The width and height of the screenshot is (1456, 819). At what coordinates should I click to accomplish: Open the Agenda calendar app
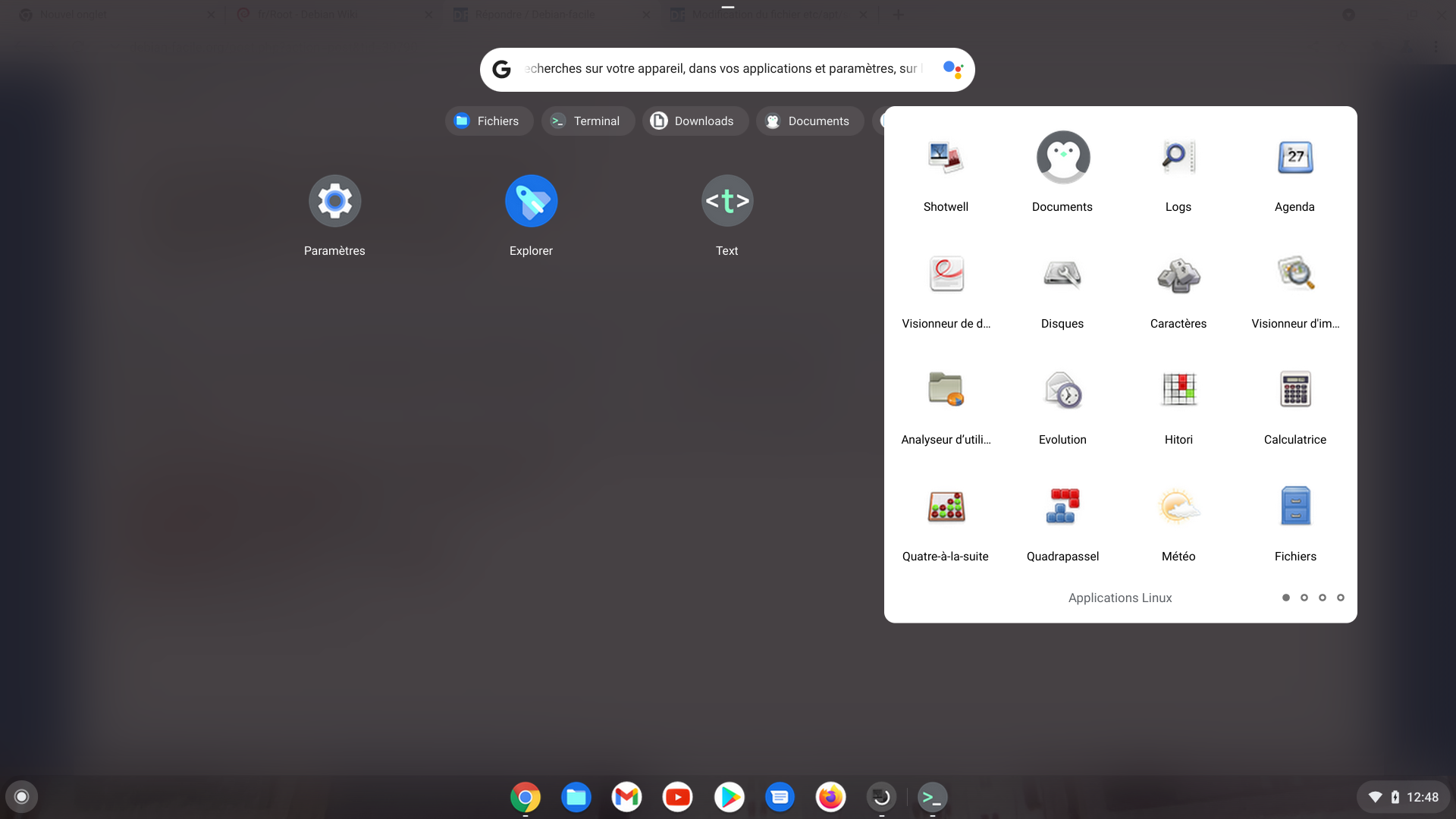pos(1294,158)
